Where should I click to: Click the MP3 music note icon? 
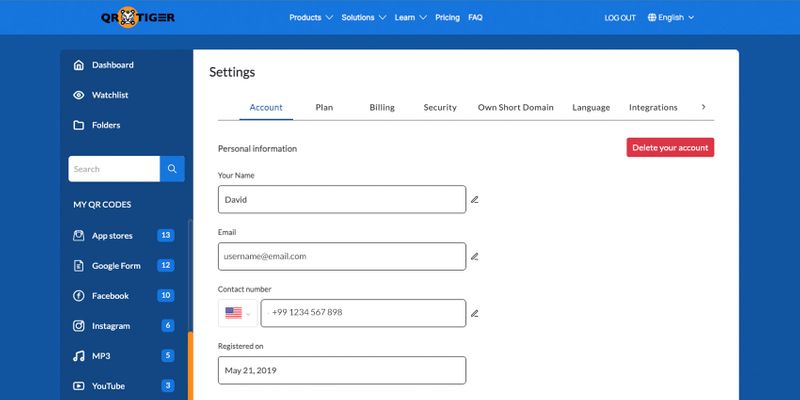79,356
